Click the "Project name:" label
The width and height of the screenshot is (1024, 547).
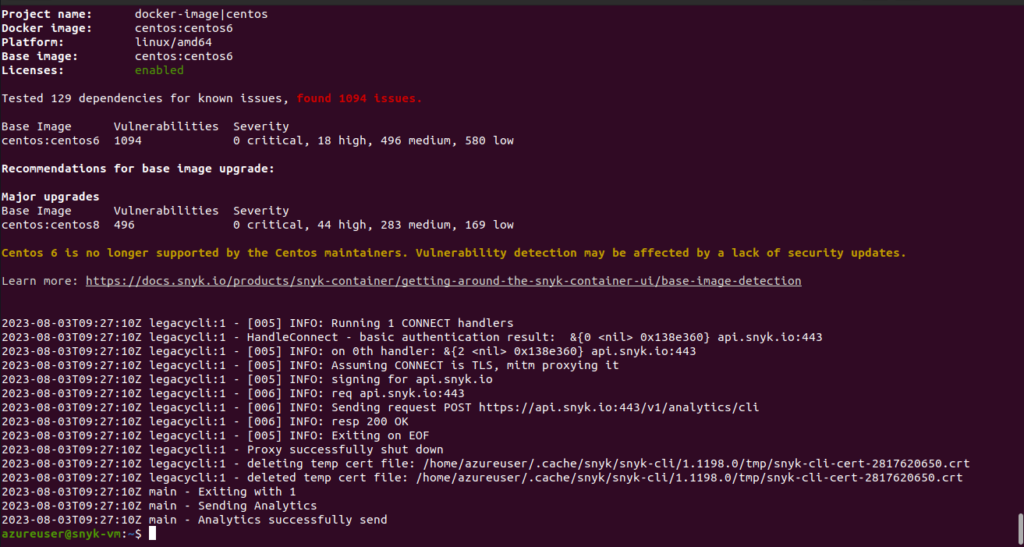point(47,15)
